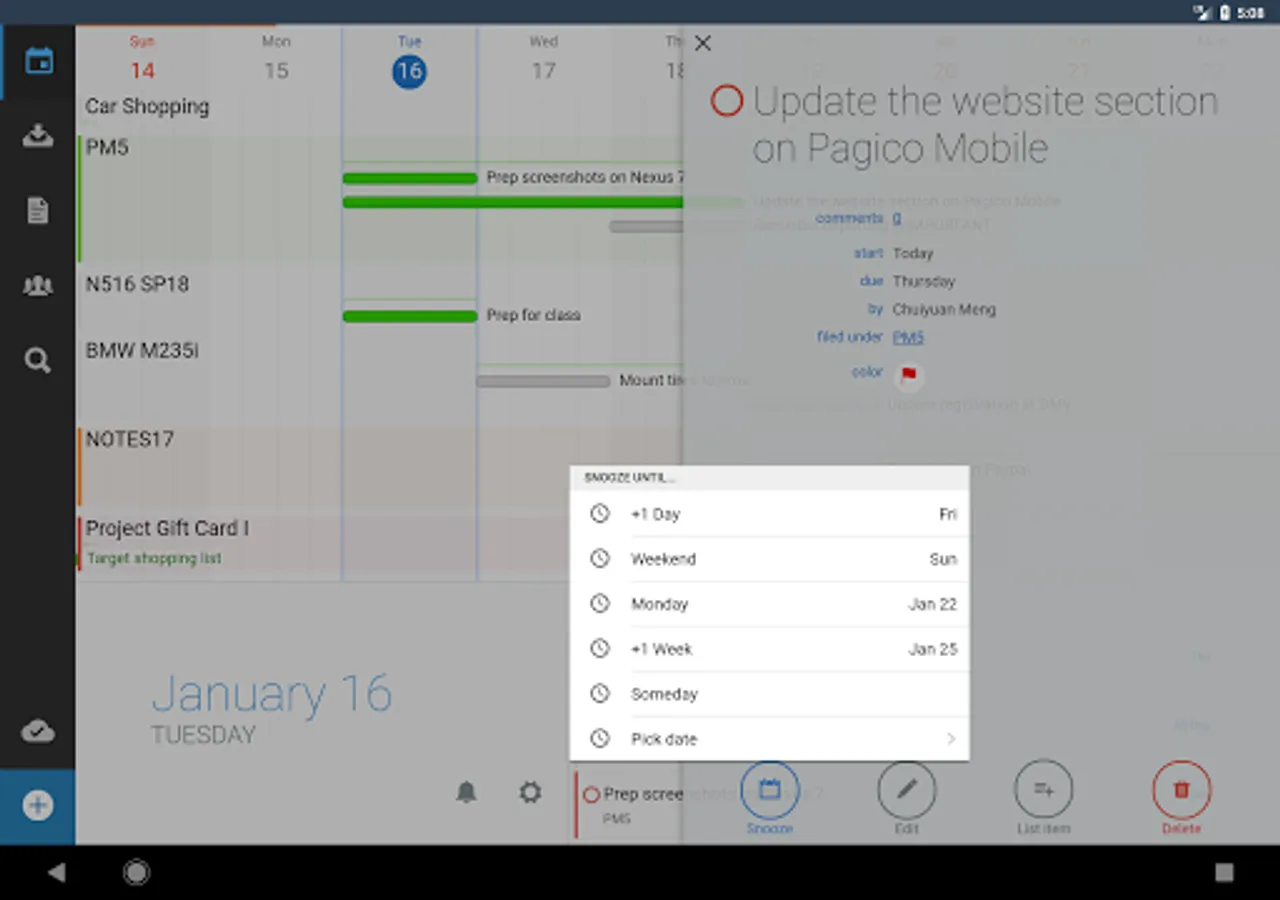1280x900 pixels.
Task: Select Tuesday 16 in the calendar header
Action: pos(409,61)
